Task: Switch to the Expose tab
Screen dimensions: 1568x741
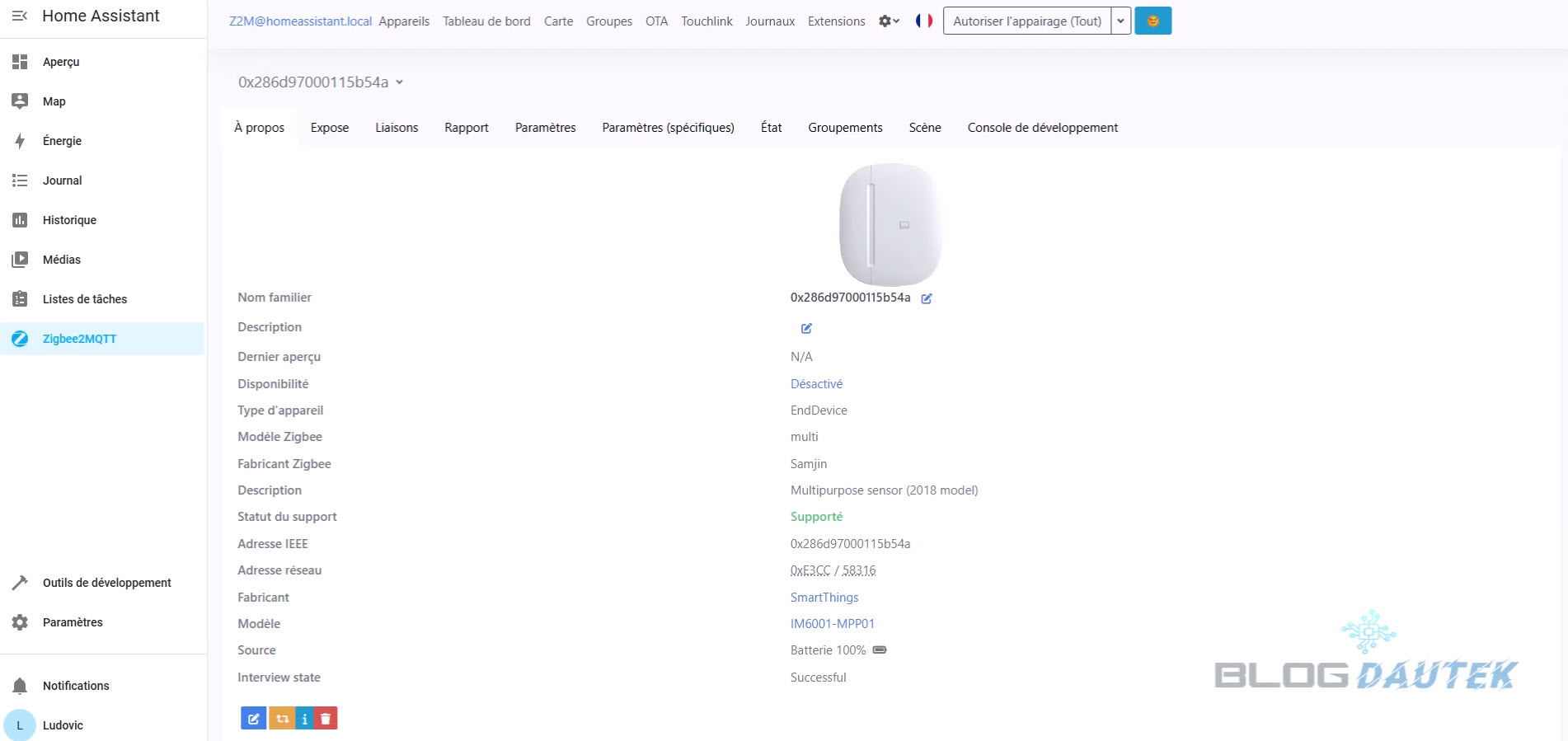Action: coord(330,128)
